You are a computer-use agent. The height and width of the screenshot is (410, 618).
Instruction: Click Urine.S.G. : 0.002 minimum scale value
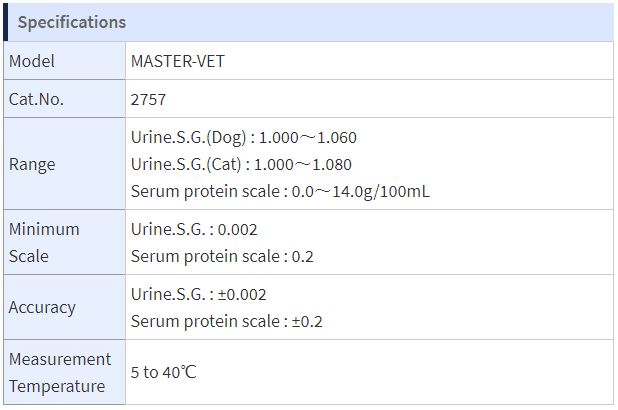point(194,229)
